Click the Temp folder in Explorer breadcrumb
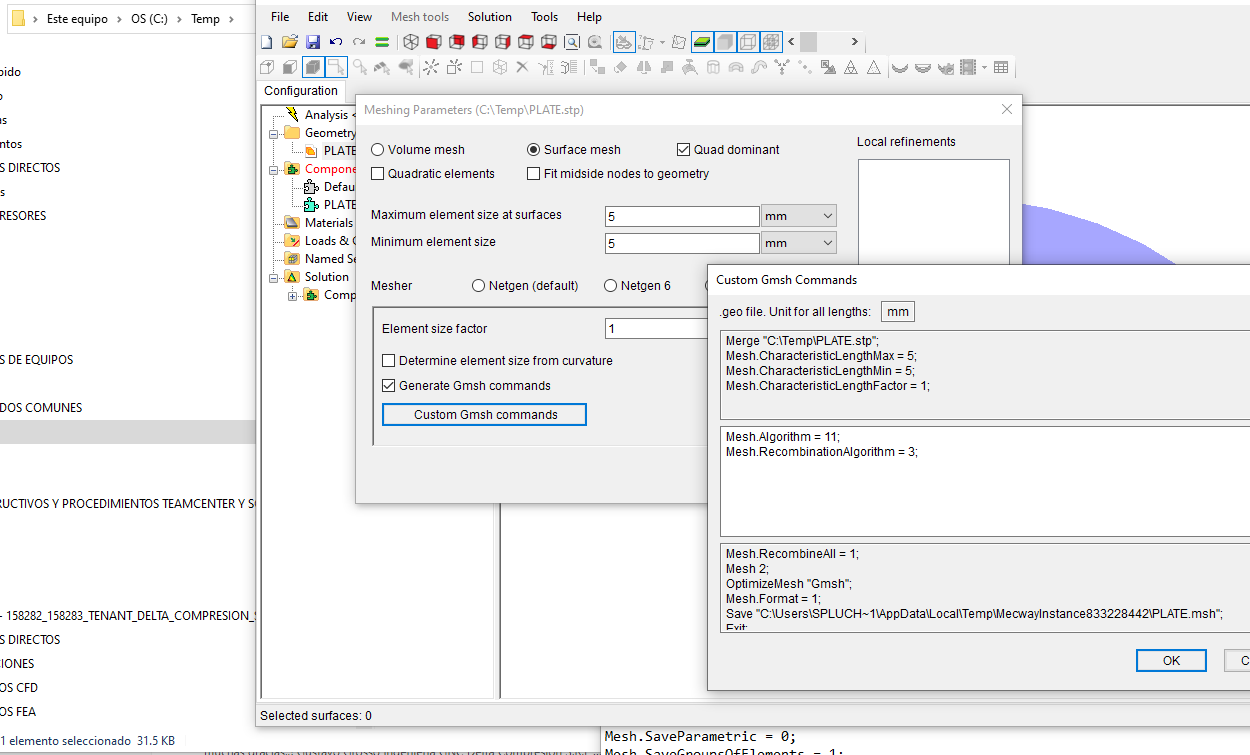This screenshot has height=755, width=1250. (205, 19)
